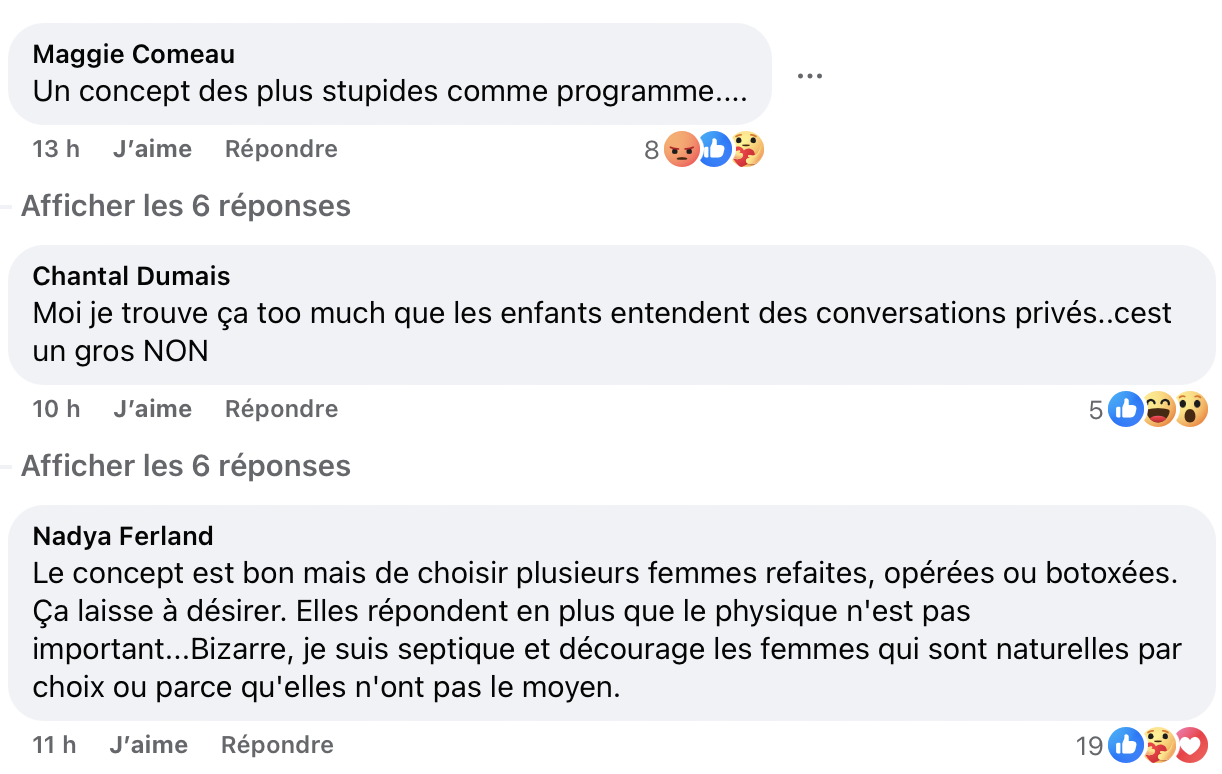Expand the 6 replies under Maggie's comment
The width and height of the screenshot is (1222, 774).
pos(185,205)
